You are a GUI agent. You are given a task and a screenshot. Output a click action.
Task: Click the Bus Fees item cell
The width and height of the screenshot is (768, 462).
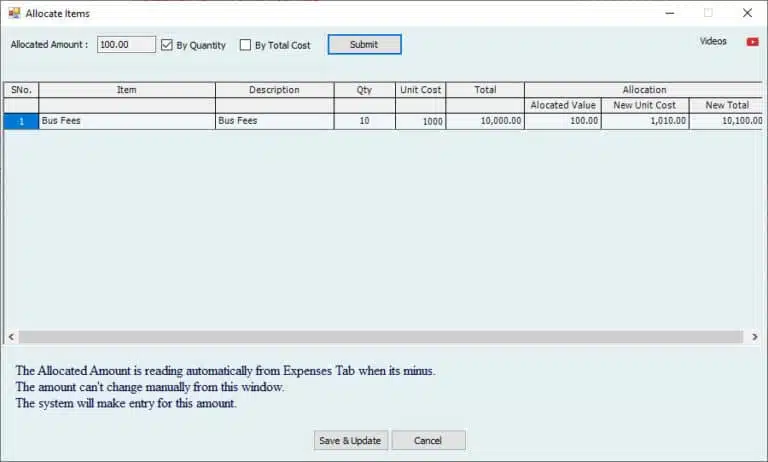point(127,121)
